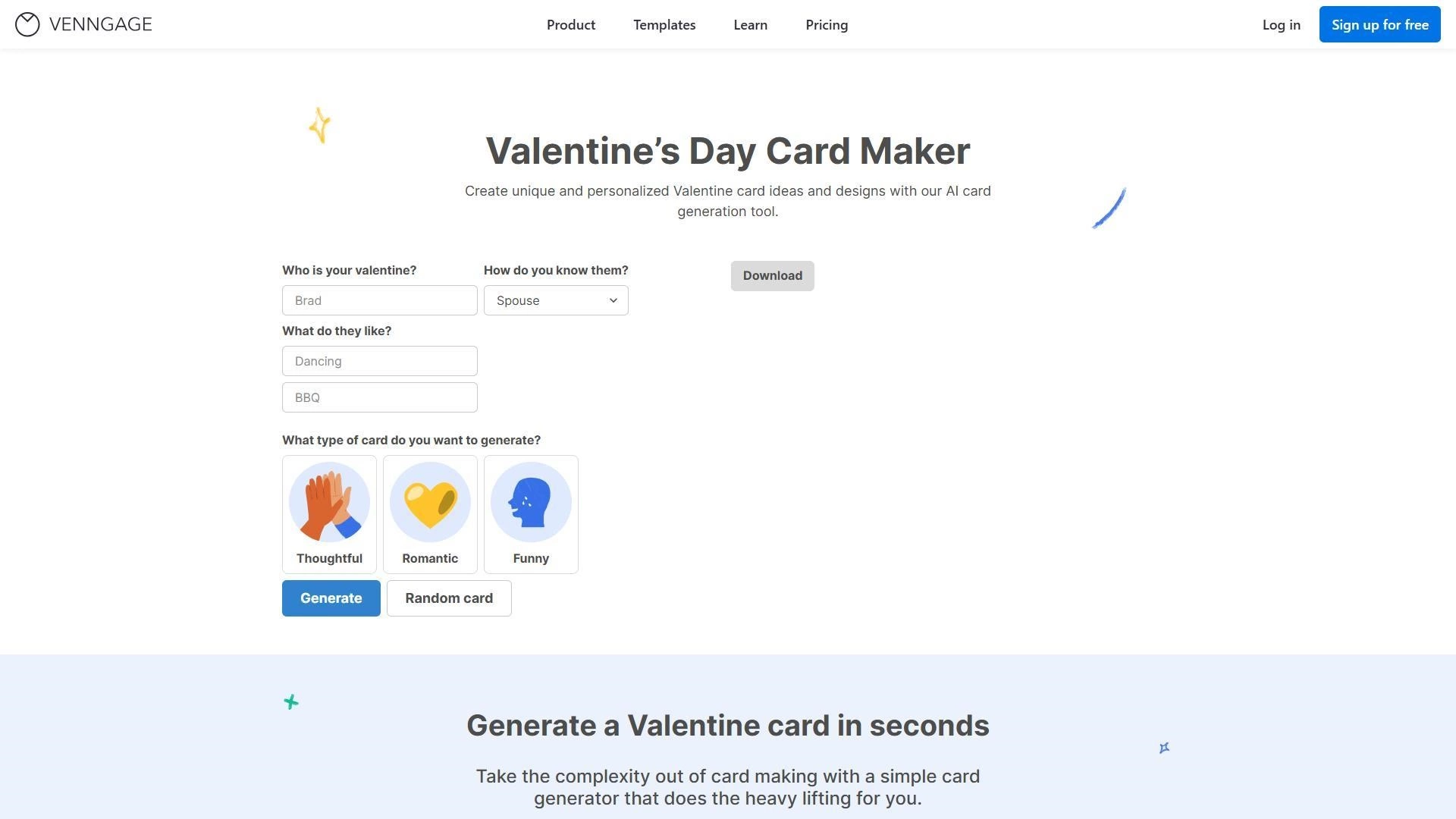Click the Sign up for free button
This screenshot has width=1456, height=819.
coord(1379,25)
